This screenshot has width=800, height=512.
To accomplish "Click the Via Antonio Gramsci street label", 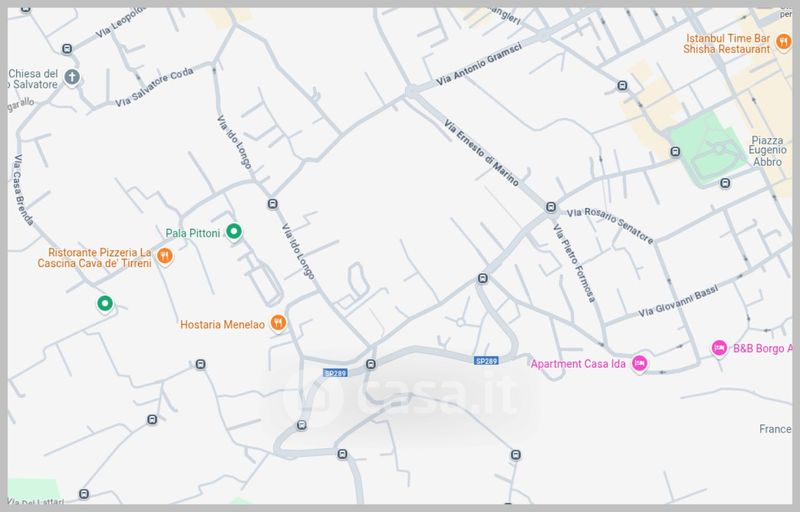I will (479, 64).
